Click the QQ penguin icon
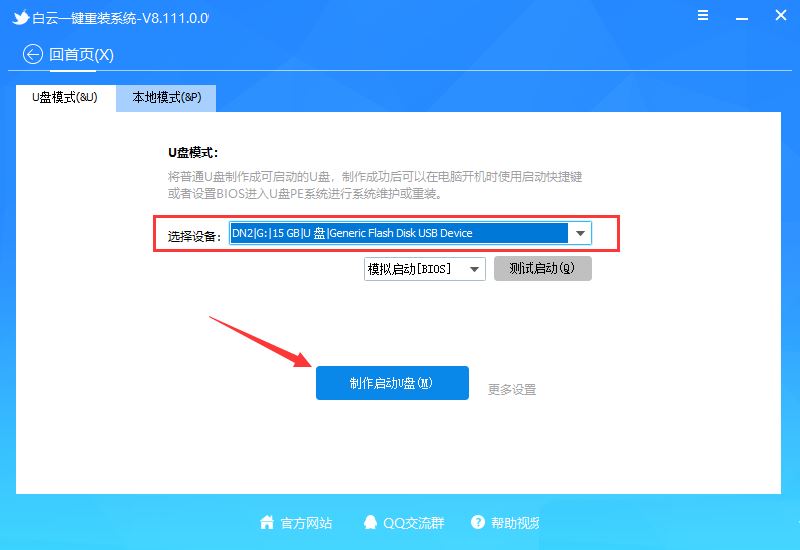The width and height of the screenshot is (800, 550). [370, 522]
